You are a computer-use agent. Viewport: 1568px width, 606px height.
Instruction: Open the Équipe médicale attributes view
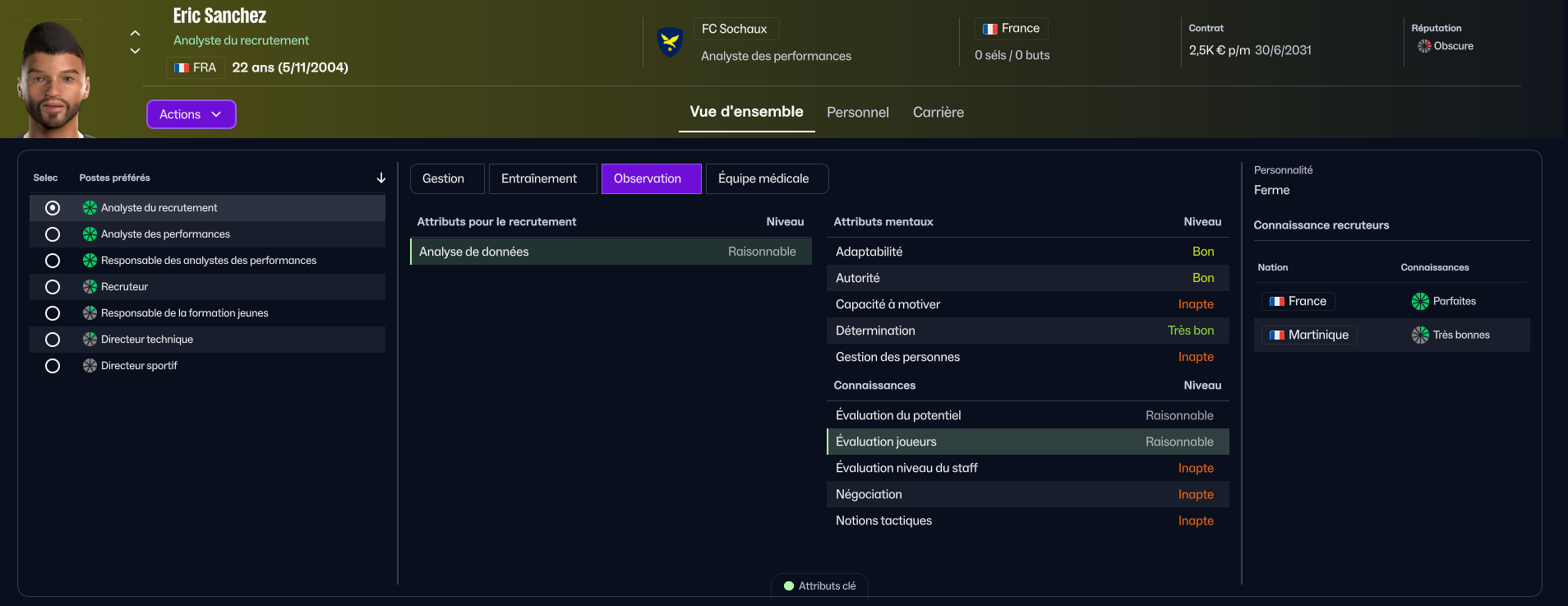tap(763, 179)
